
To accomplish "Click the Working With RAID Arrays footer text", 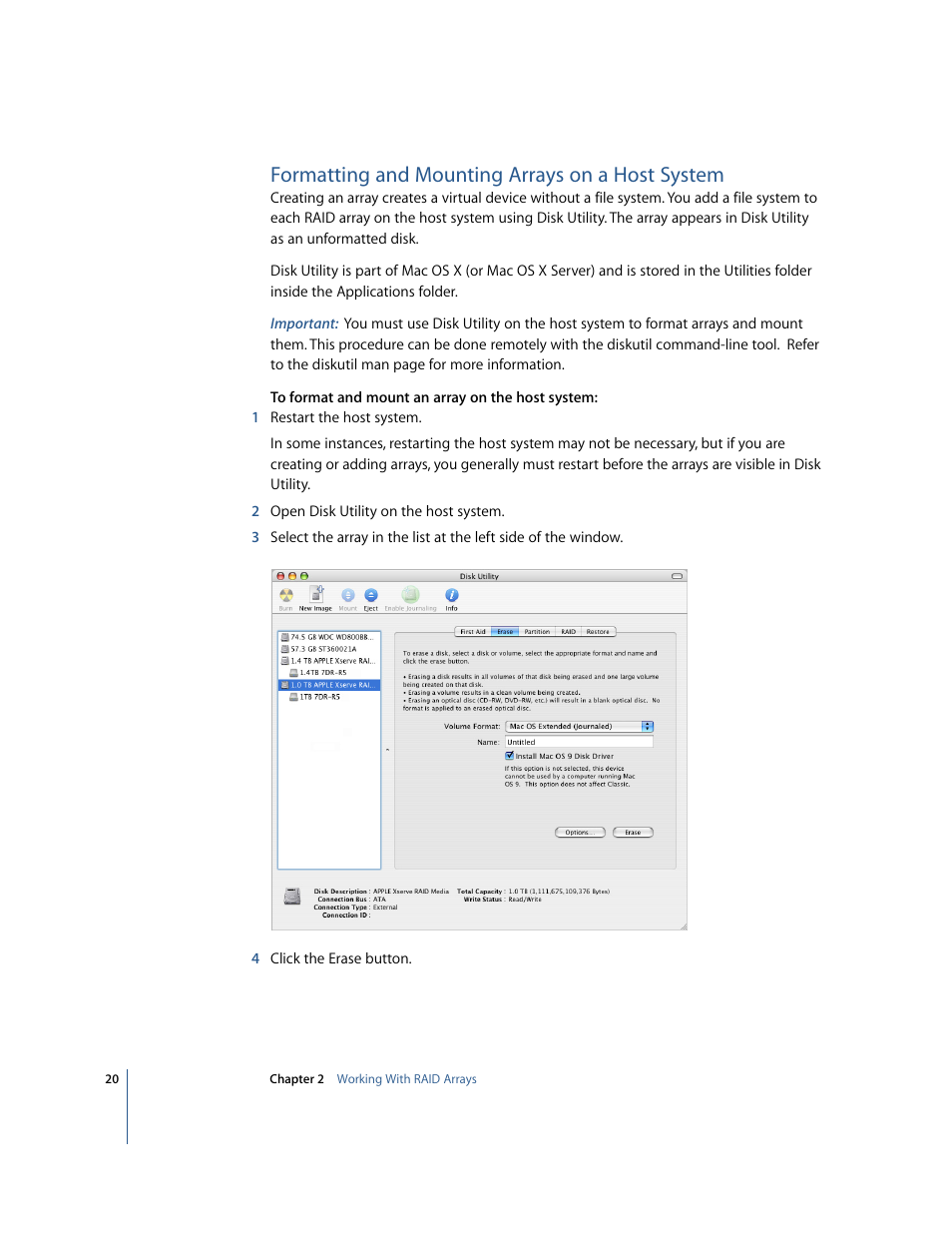I will click(x=407, y=1079).
